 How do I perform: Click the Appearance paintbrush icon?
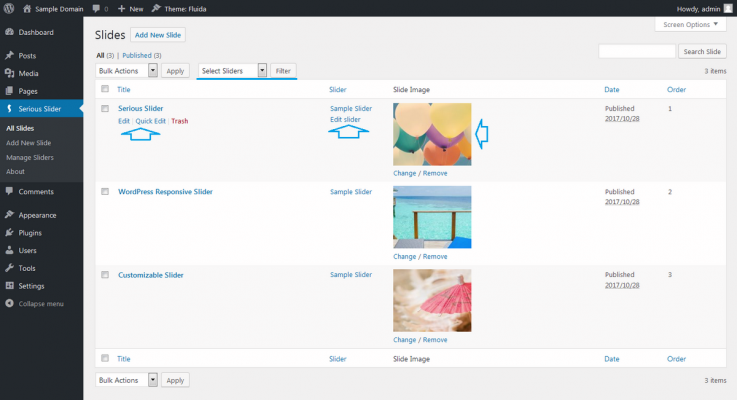click(9, 215)
